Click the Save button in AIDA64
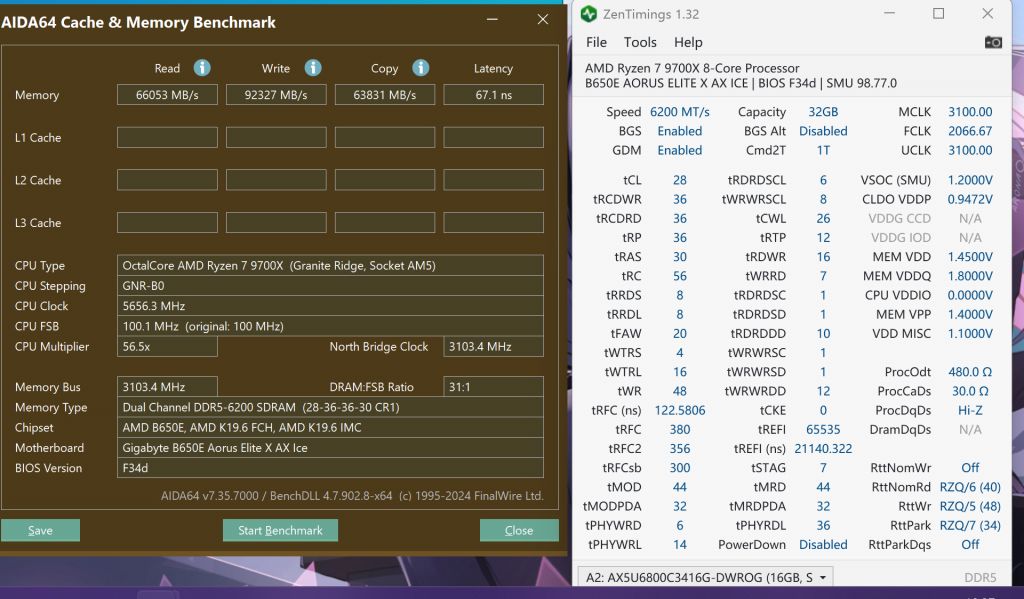The width and height of the screenshot is (1024, 599). 40,530
